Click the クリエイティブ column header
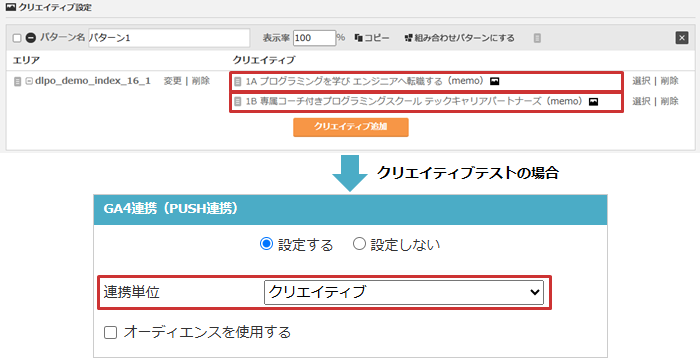700x360 pixels. tap(264, 60)
